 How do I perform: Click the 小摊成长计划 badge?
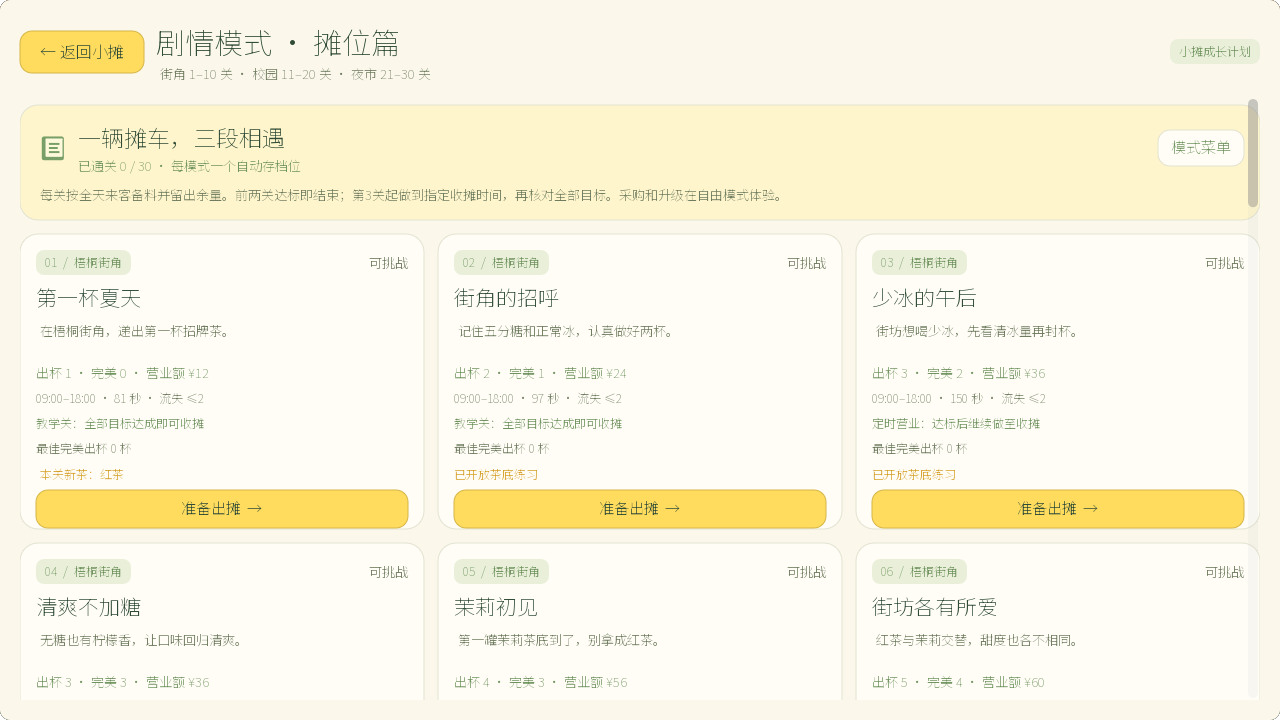tap(1215, 52)
